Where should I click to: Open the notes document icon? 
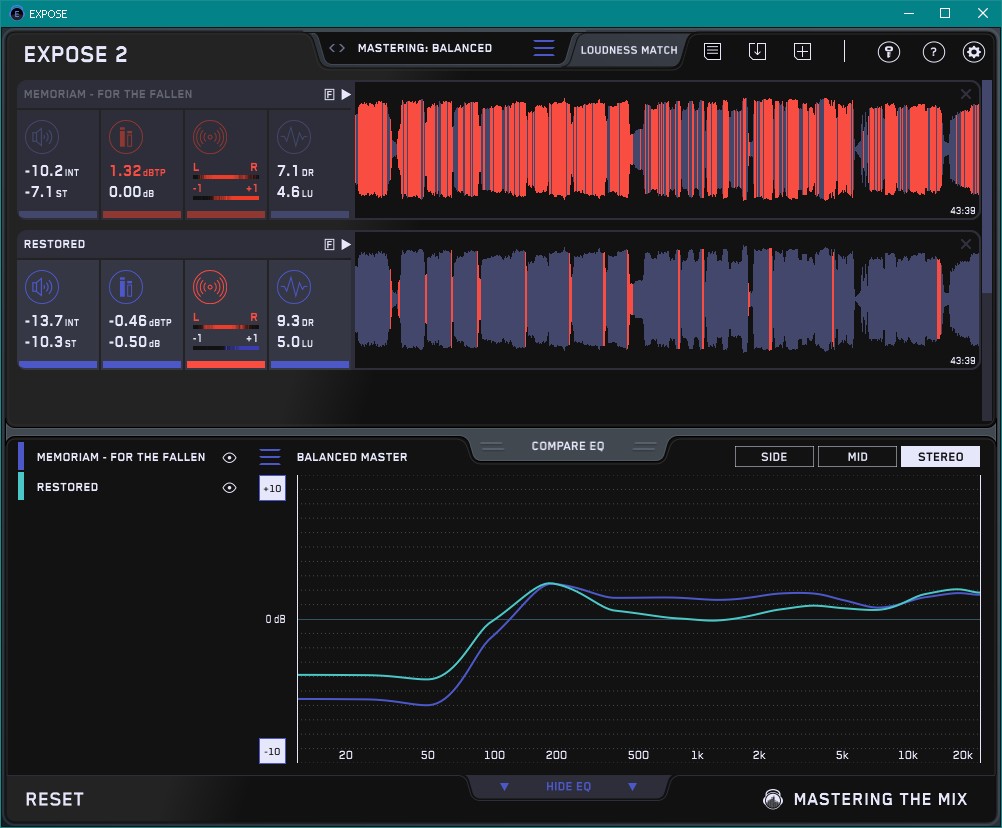[712, 51]
